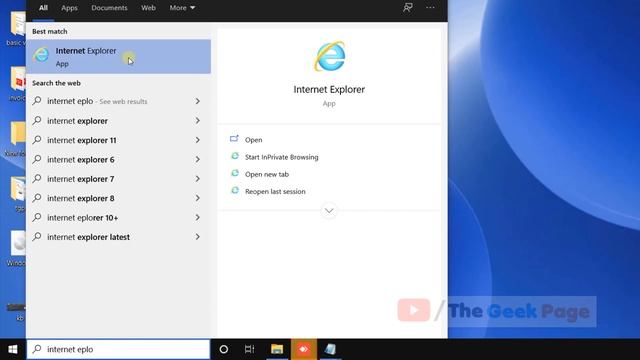Image resolution: width=640 pixels, height=360 pixels.
Task: Click the Internet Explorer title in preview pane
Action: tap(329, 89)
